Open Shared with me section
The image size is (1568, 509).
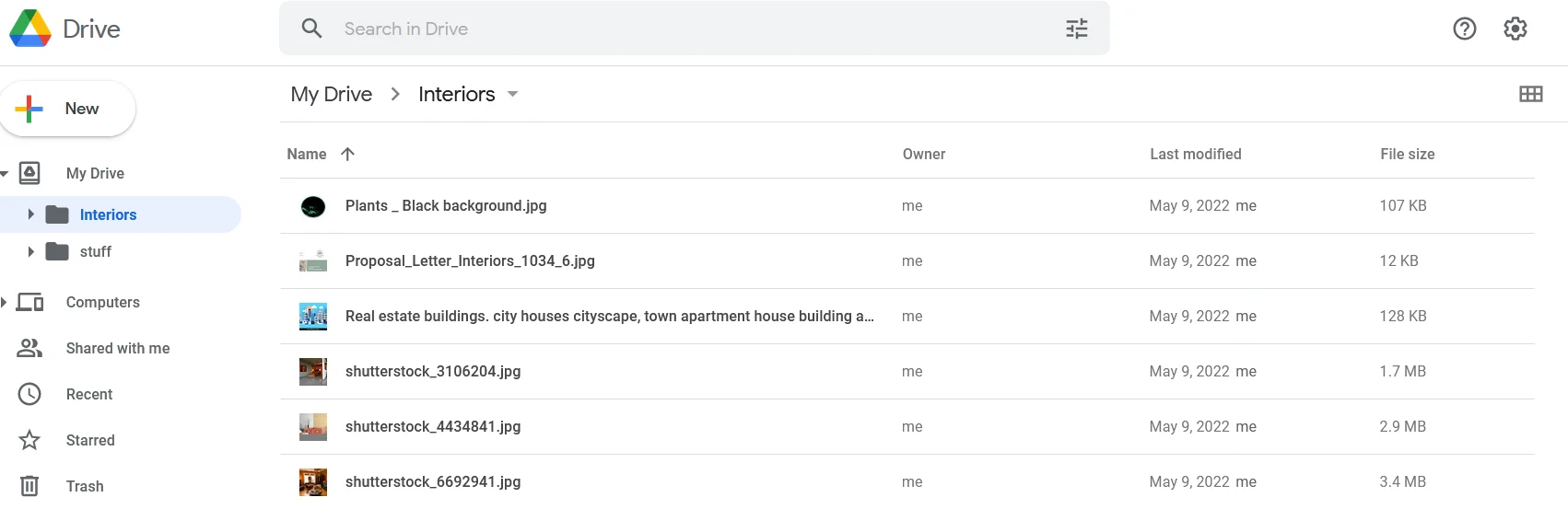(x=118, y=348)
